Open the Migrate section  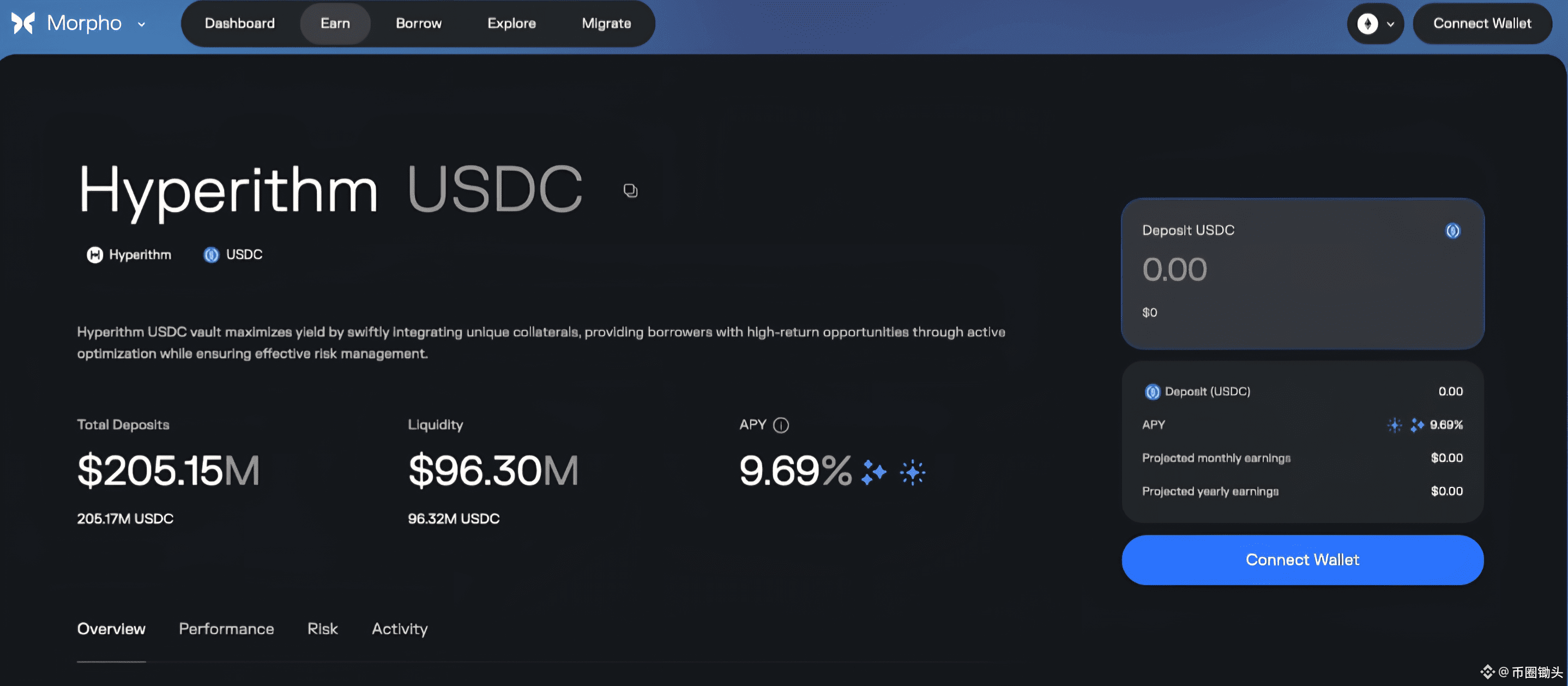606,23
